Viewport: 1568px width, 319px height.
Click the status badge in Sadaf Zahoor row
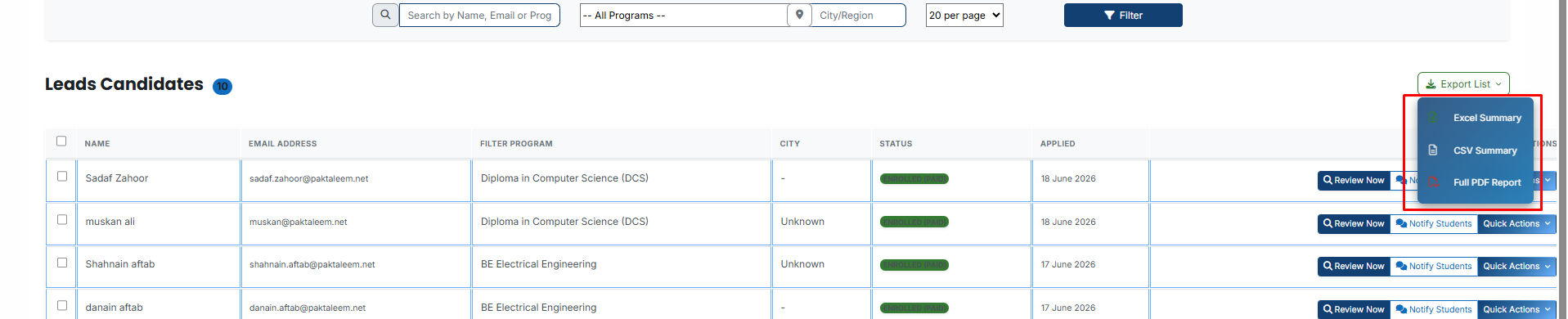tap(914, 179)
